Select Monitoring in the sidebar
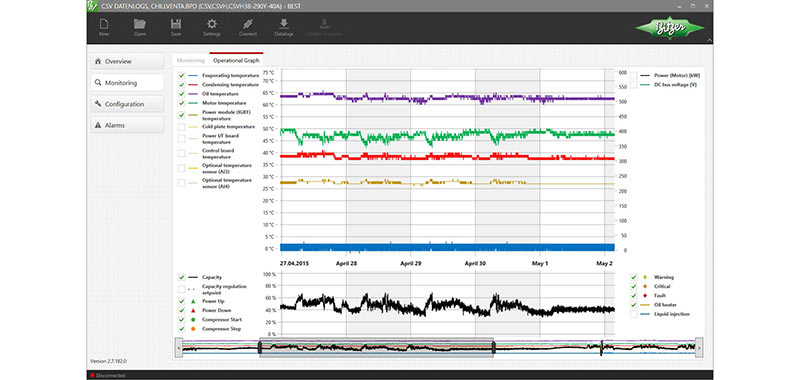This screenshot has width=800, height=380. 127,83
